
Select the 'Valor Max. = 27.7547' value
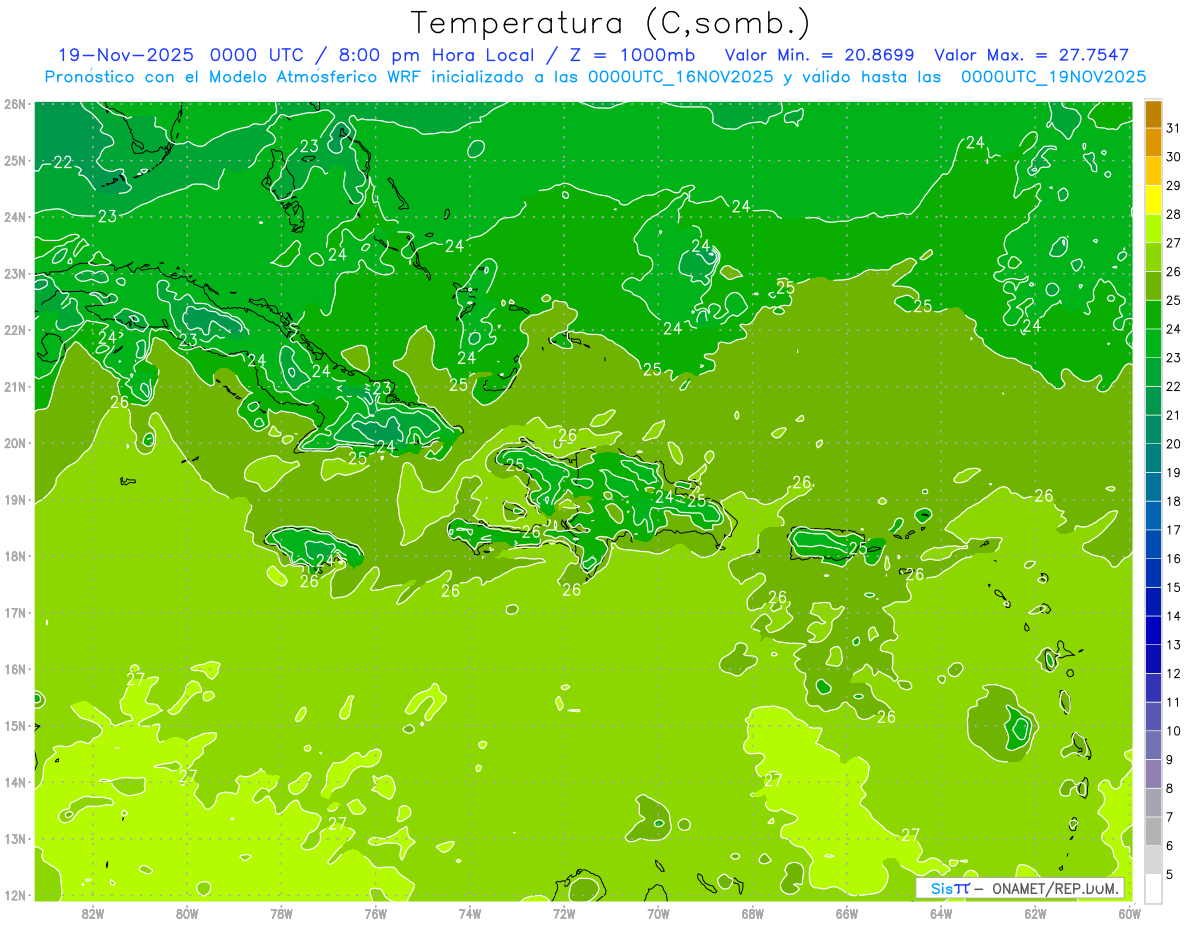point(1031,55)
